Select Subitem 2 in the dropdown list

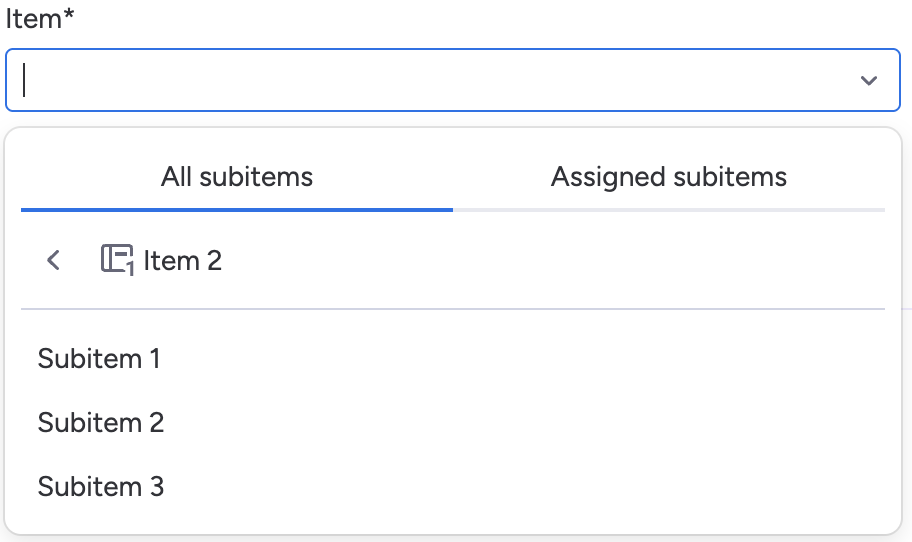[x=101, y=423]
